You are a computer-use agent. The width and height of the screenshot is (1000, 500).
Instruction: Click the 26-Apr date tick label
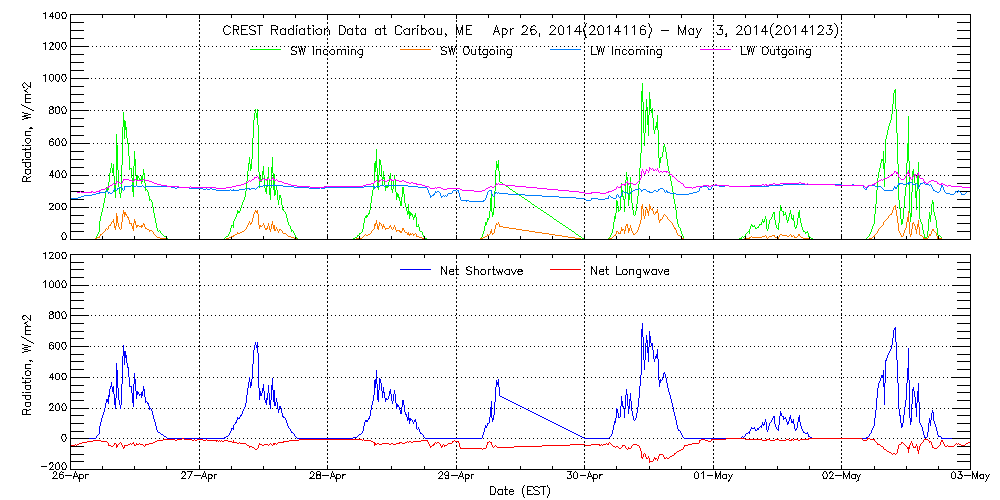(x=73, y=476)
